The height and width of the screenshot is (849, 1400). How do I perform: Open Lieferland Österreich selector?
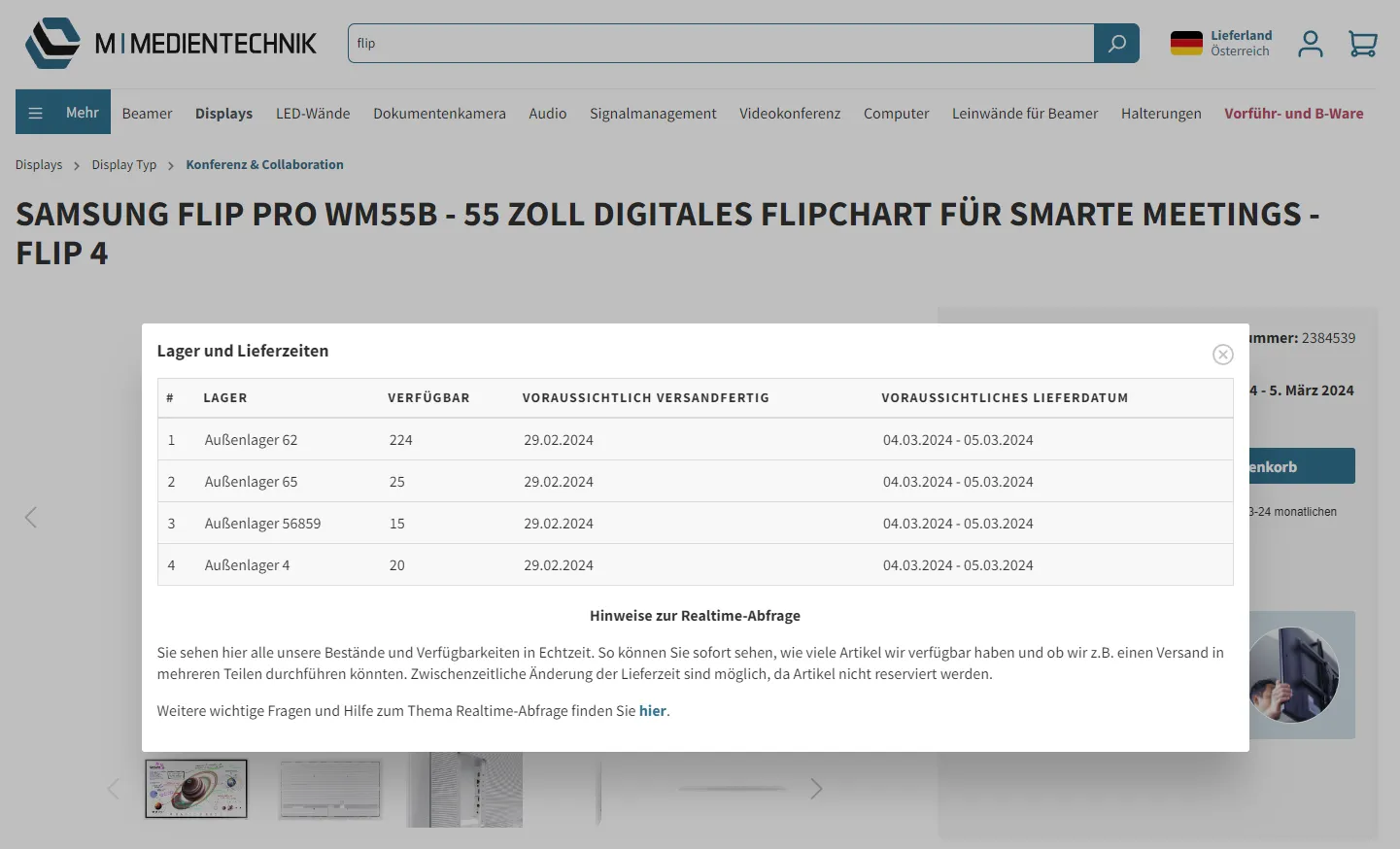1240,44
